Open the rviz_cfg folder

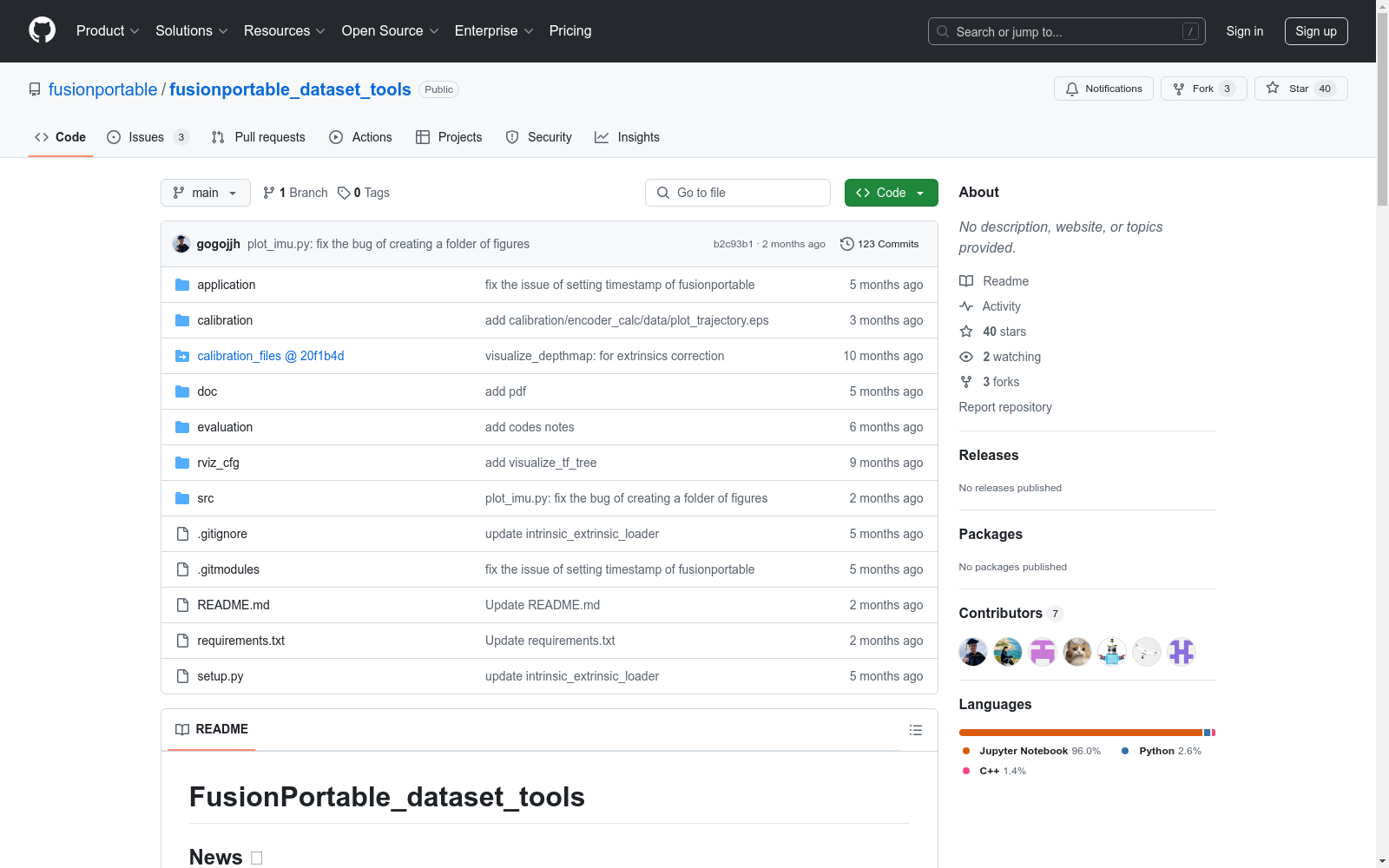point(218,463)
